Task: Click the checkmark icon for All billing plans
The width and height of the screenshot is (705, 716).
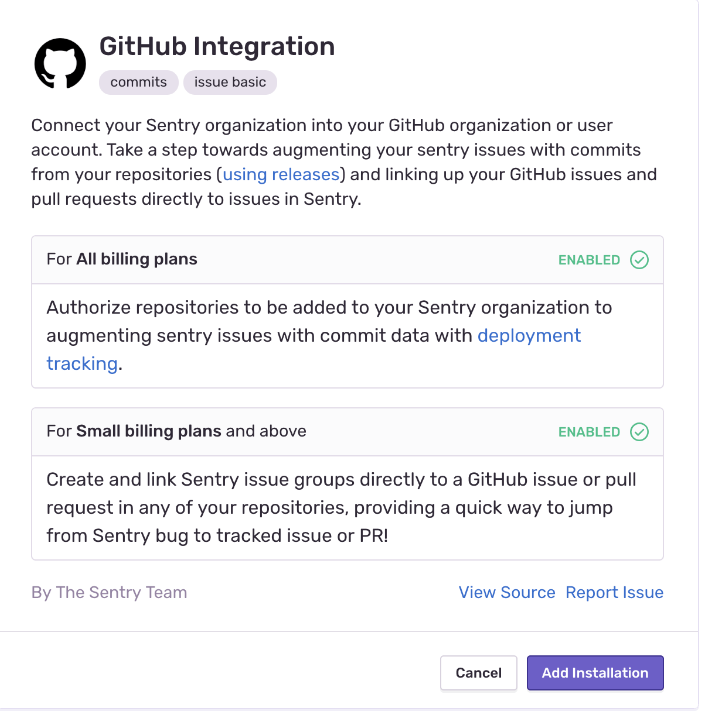Action: 639,260
